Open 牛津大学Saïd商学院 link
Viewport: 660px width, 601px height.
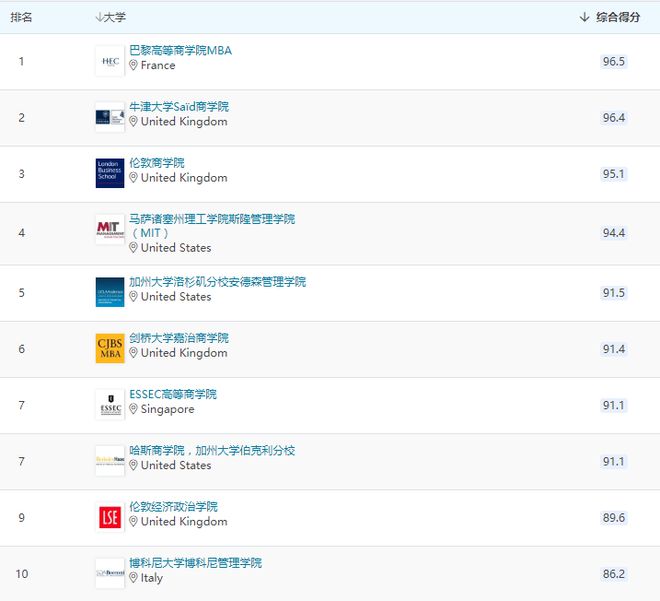pyautogui.click(x=179, y=106)
